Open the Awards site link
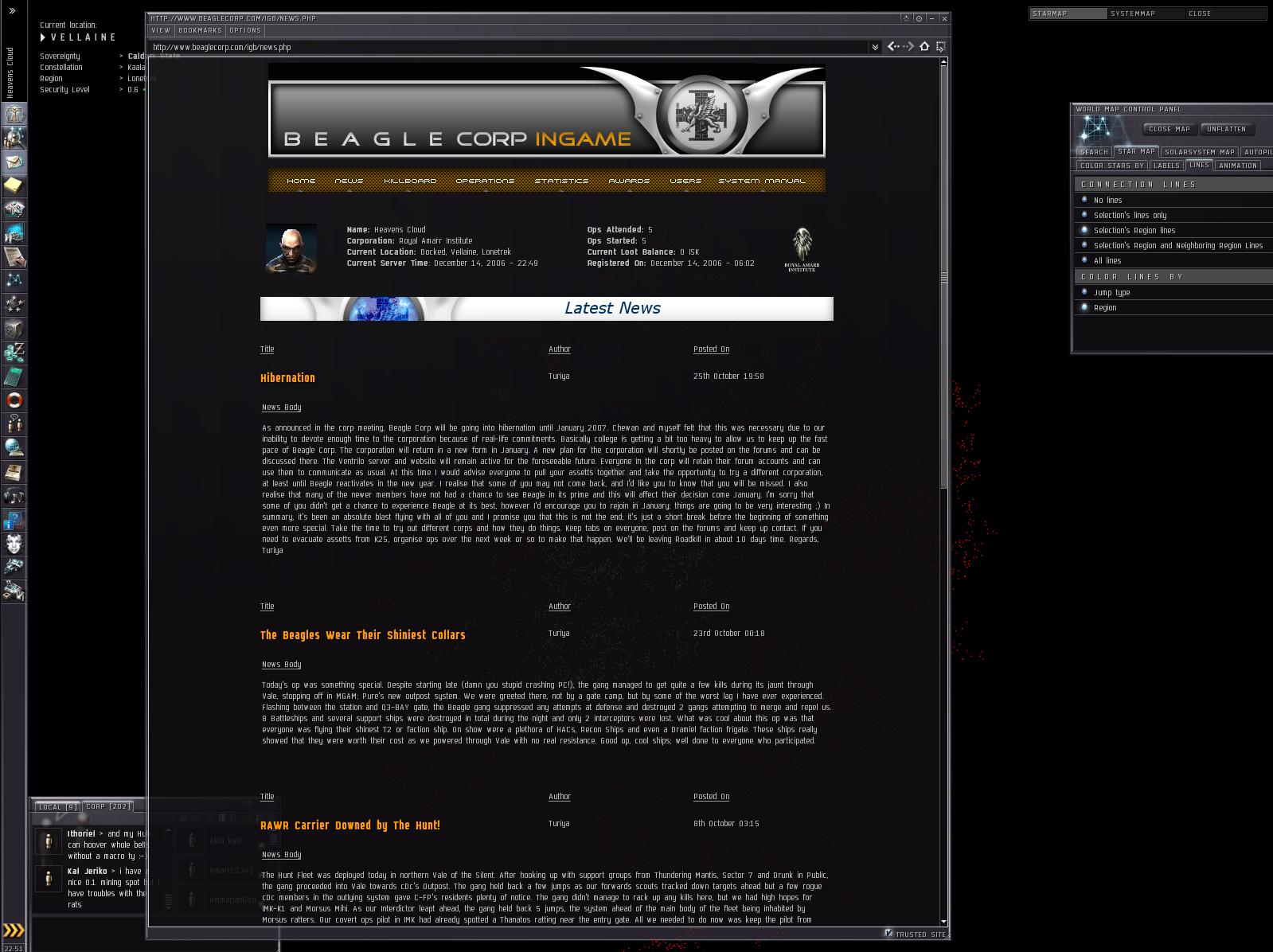This screenshot has height=952, width=1273. coord(629,181)
